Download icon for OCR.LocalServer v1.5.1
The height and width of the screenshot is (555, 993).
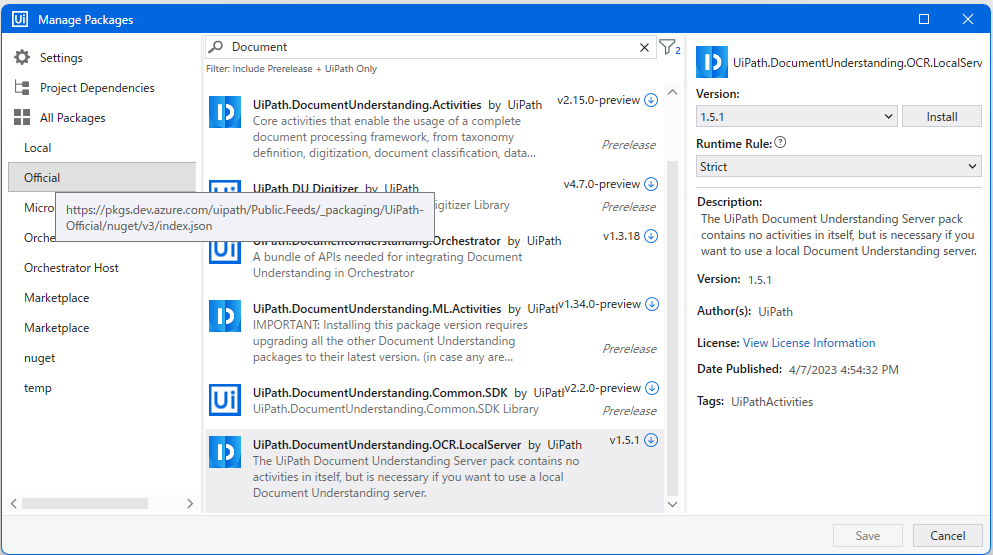[x=651, y=440]
